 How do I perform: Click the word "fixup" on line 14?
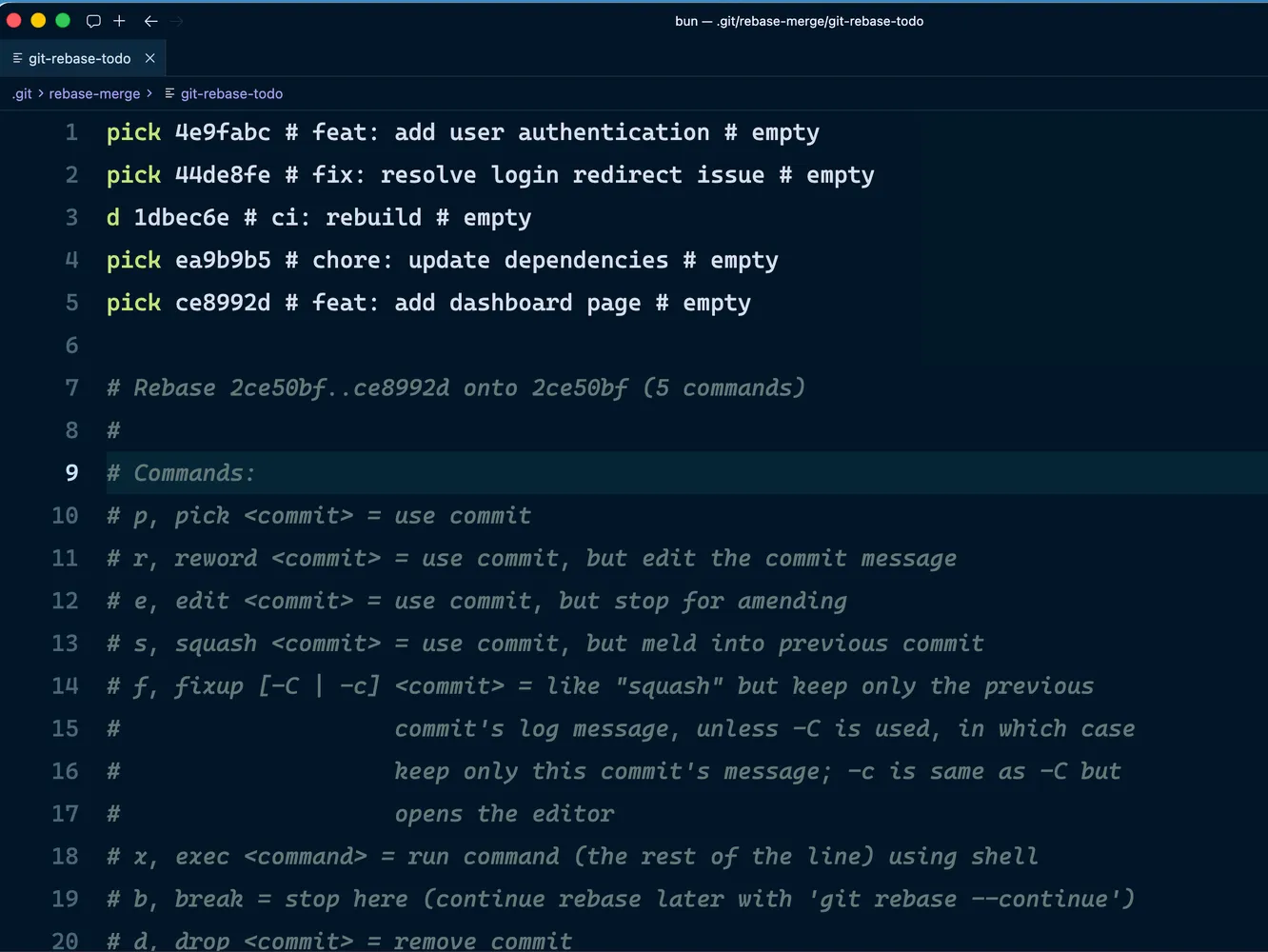pyautogui.click(x=209, y=686)
